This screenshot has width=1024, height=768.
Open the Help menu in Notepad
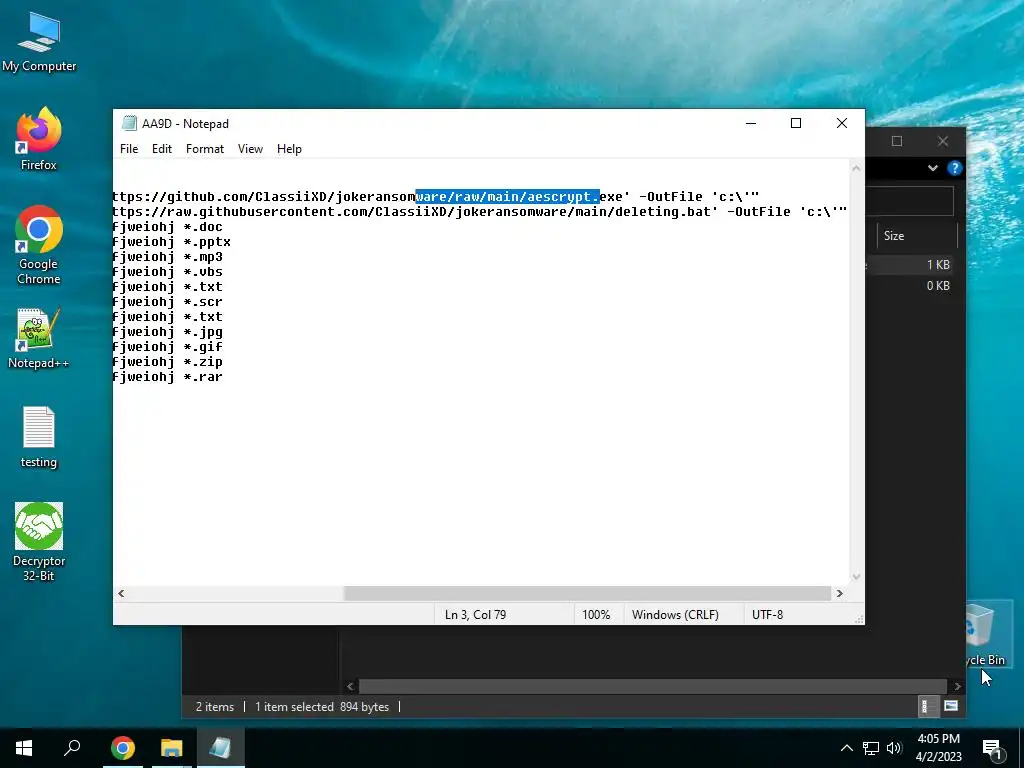[x=289, y=149]
